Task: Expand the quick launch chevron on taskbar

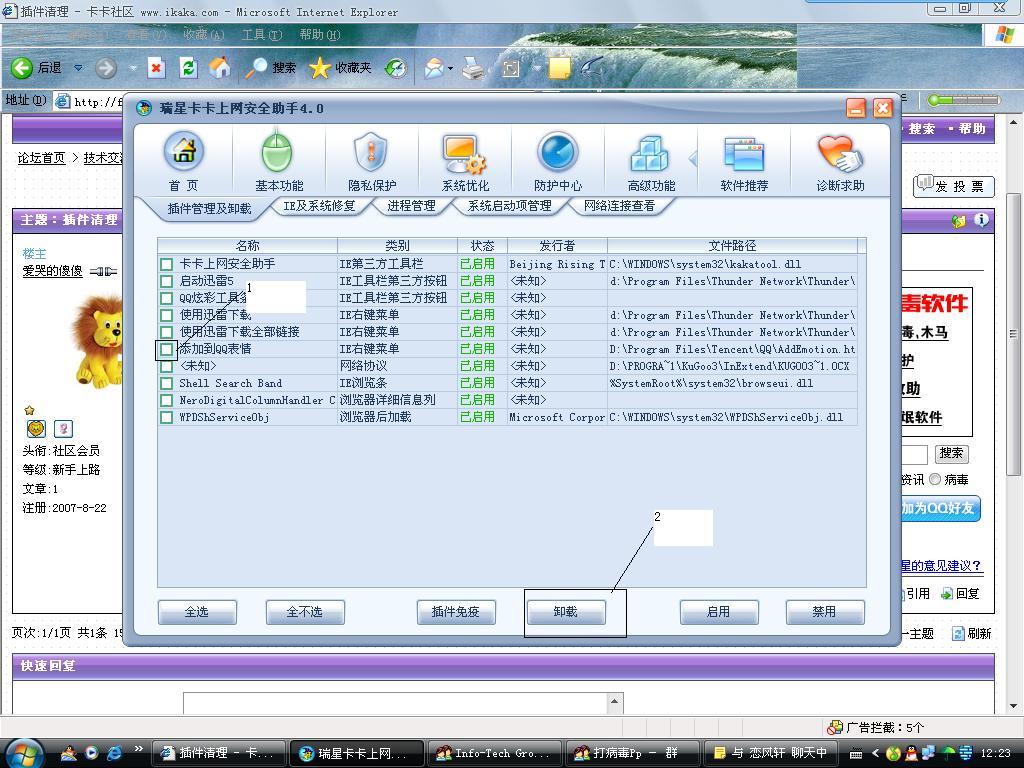Action: pyautogui.click(x=138, y=748)
